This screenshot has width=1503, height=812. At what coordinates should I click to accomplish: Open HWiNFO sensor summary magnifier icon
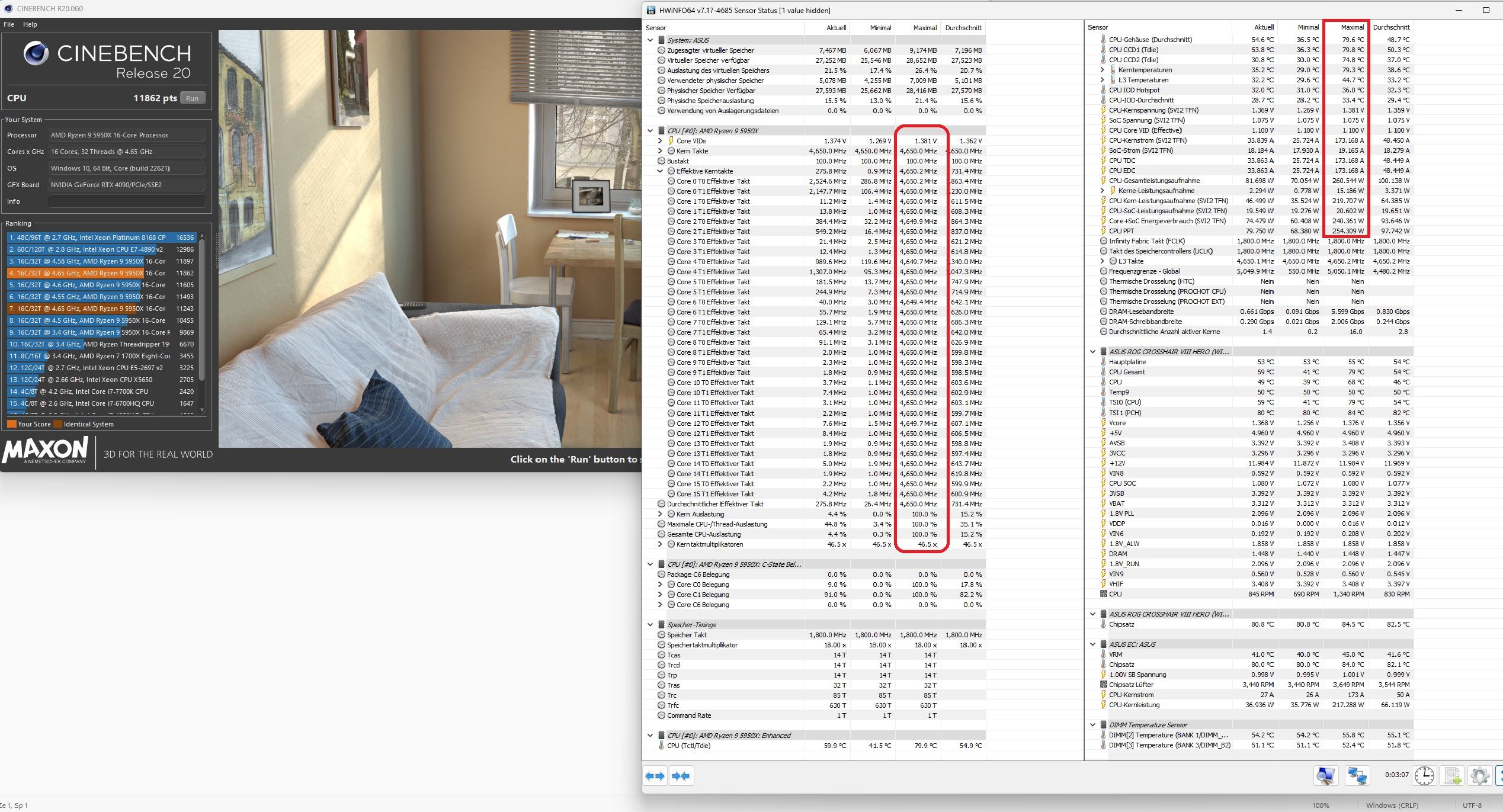pyautogui.click(x=1325, y=776)
